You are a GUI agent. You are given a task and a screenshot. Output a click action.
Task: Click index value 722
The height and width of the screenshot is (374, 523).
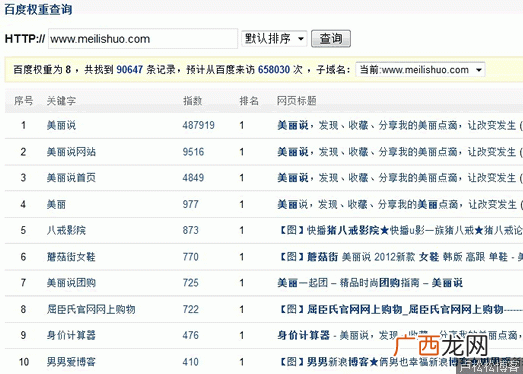190,309
